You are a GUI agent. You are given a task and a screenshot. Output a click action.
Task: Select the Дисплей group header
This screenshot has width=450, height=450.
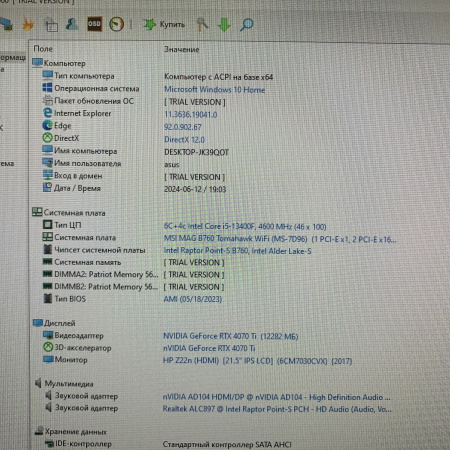point(54,323)
